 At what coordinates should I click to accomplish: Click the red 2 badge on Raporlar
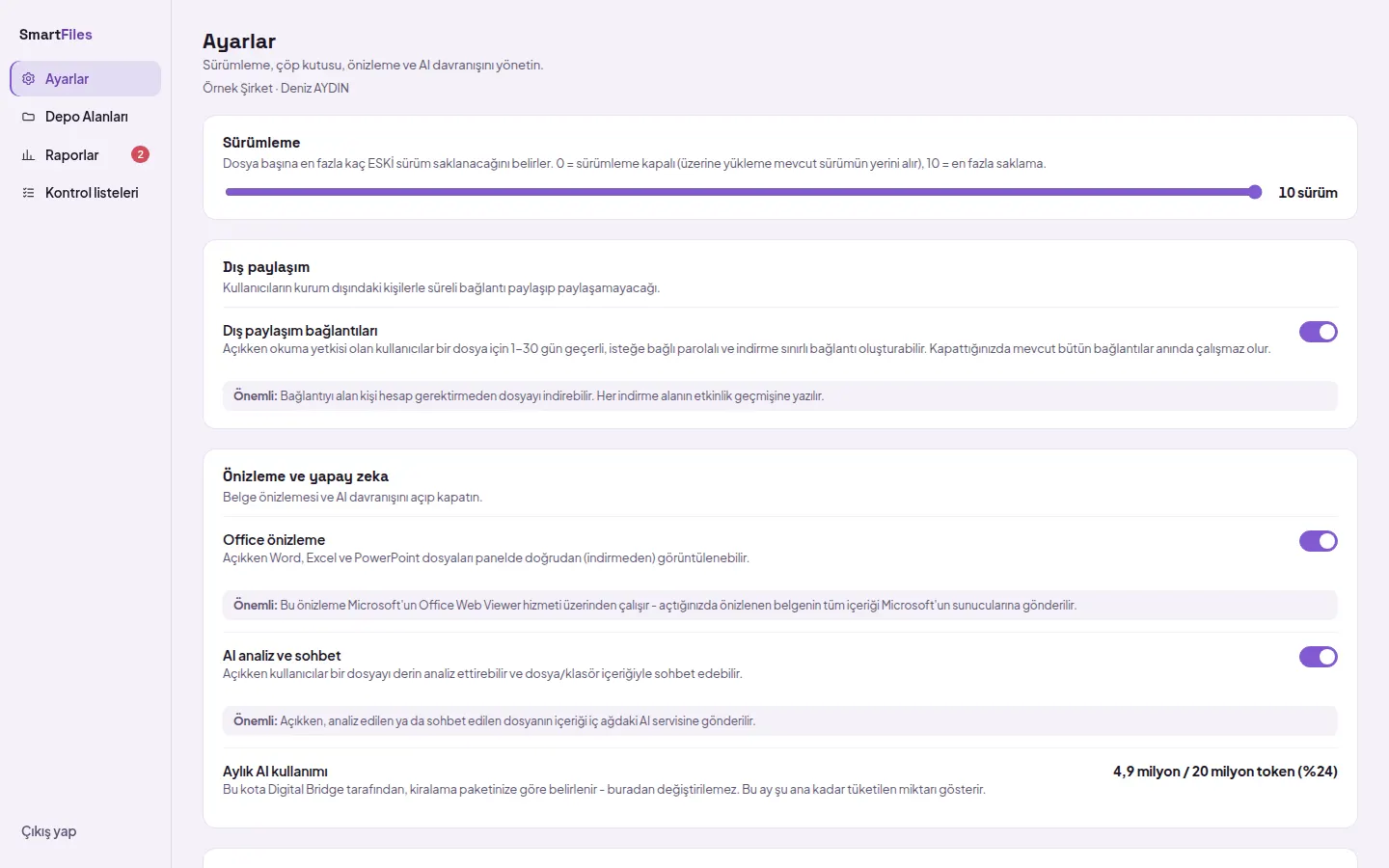[140, 154]
